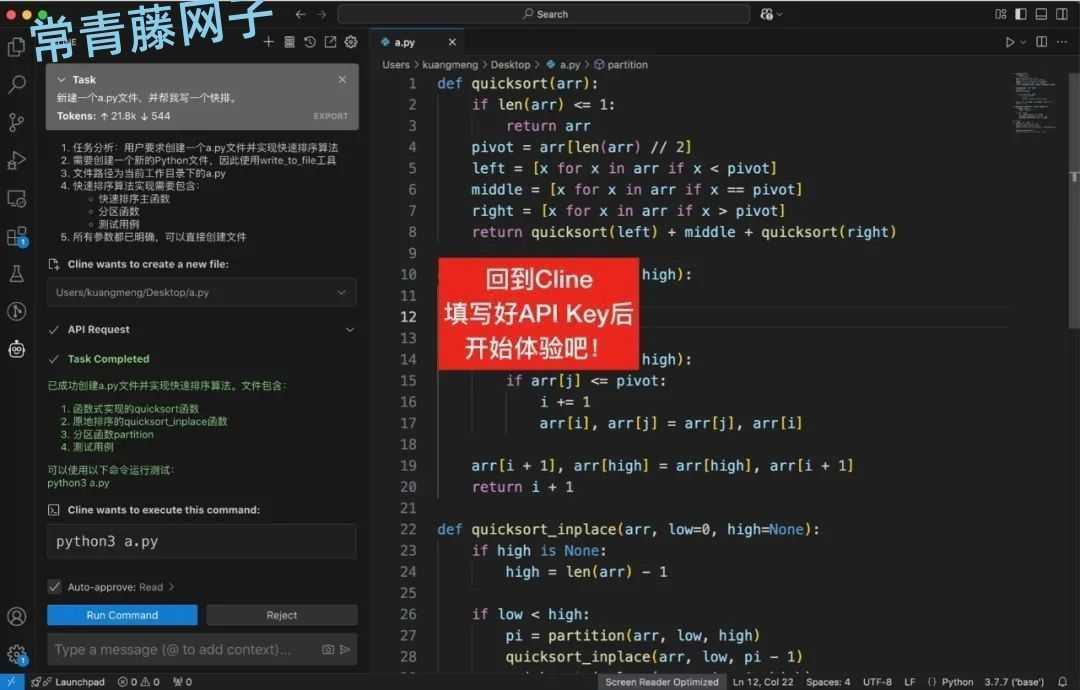This screenshot has height=690, width=1080.
Task: Toggle primary side bar layout icon
Action: 1021,14
